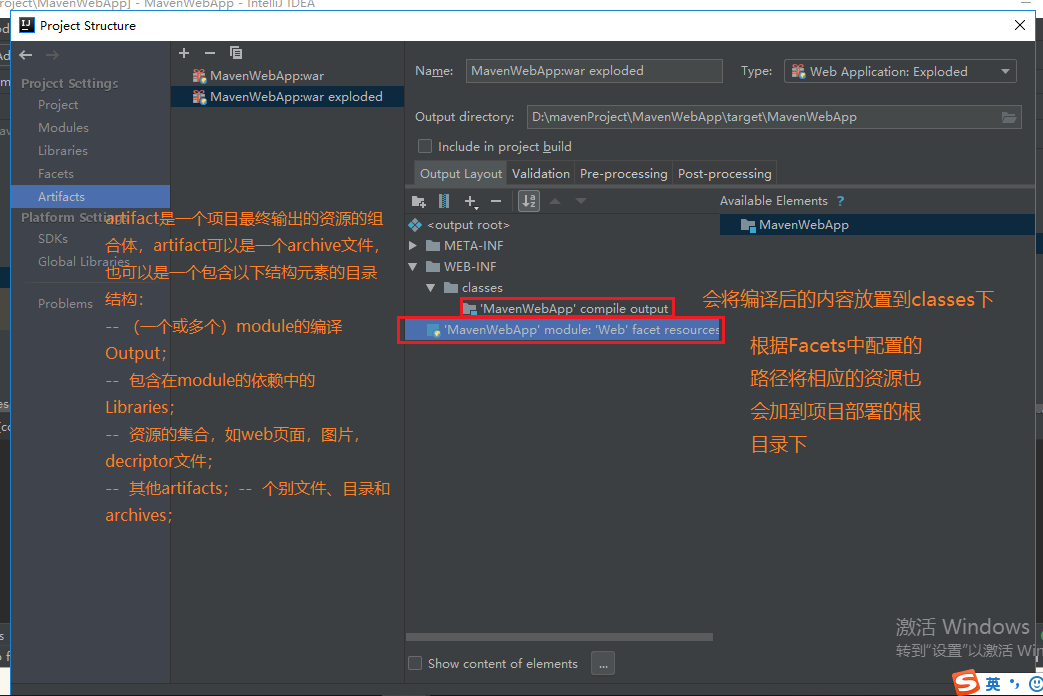Add a new artifact with plus icon
The height and width of the screenshot is (696, 1043).
click(184, 53)
